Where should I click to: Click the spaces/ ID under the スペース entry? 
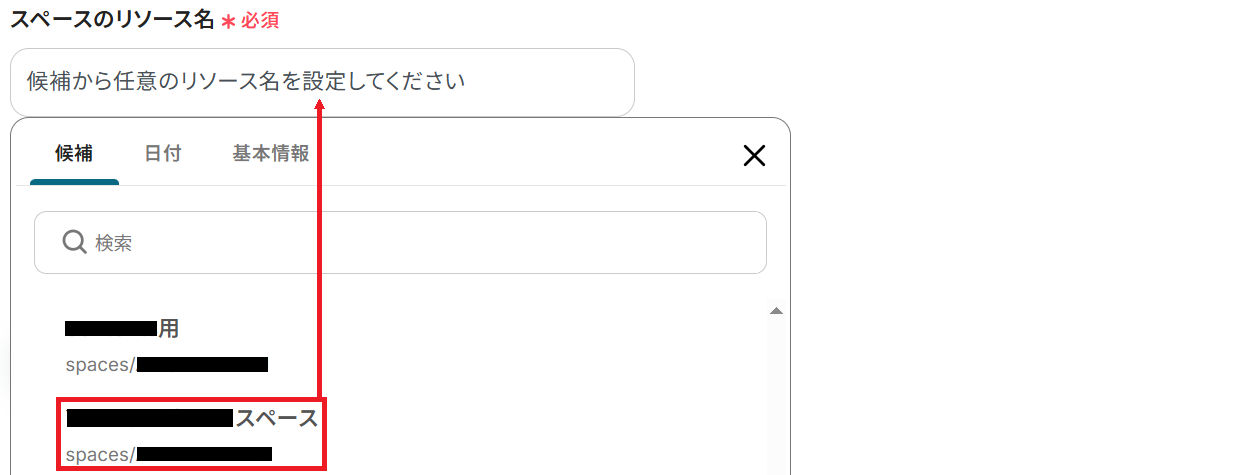point(169,454)
